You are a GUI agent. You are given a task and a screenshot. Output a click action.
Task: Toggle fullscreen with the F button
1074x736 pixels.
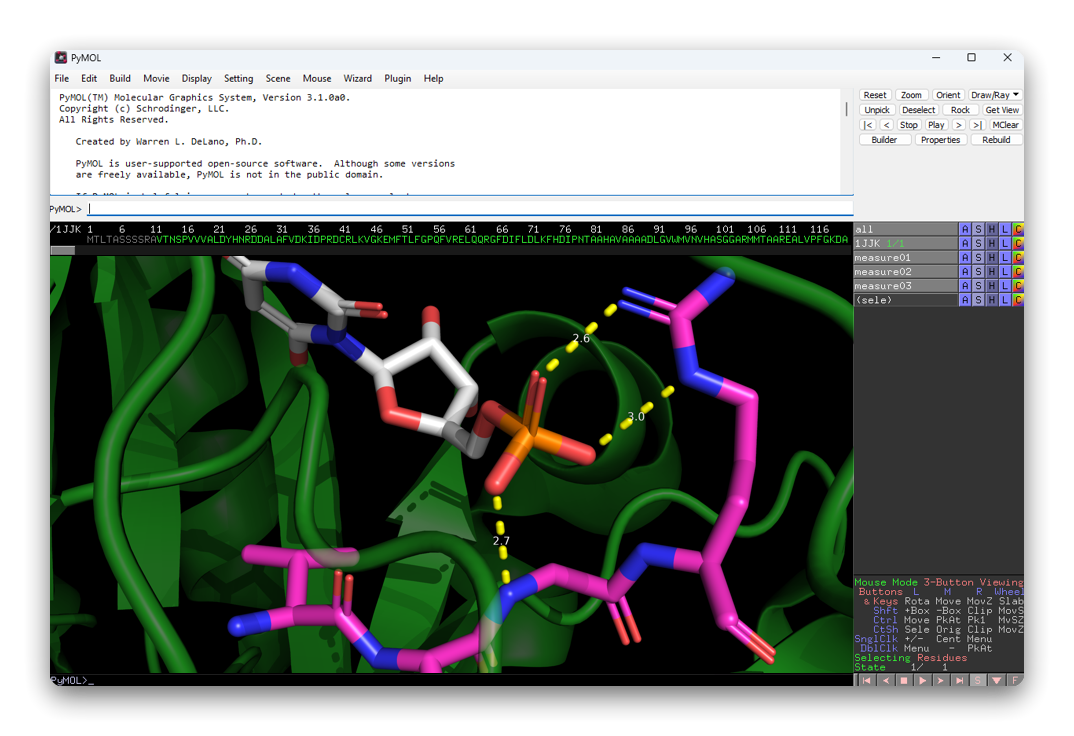pyautogui.click(x=1015, y=681)
